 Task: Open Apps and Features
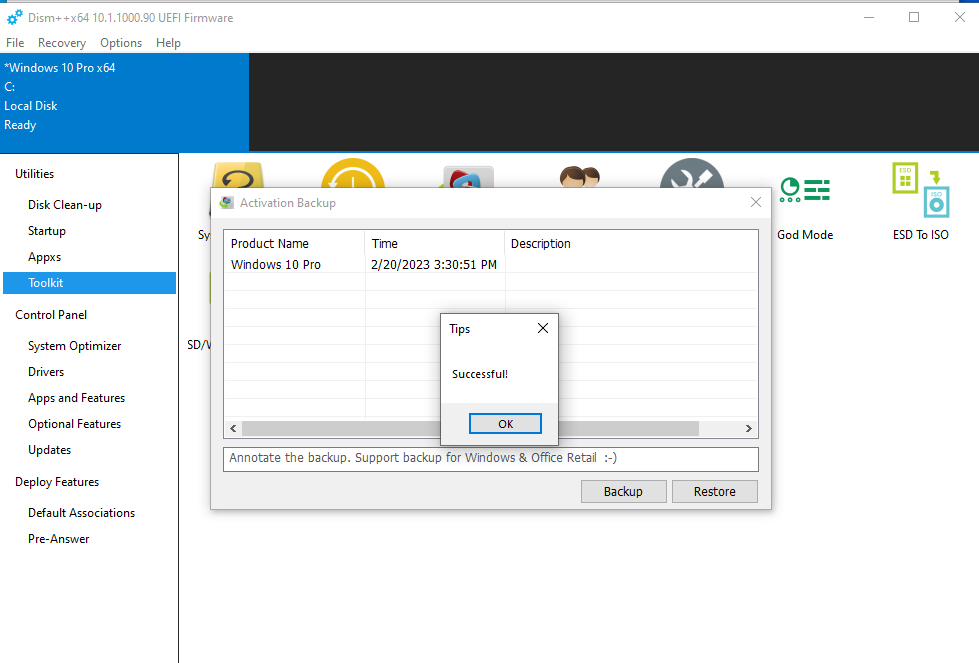[76, 398]
